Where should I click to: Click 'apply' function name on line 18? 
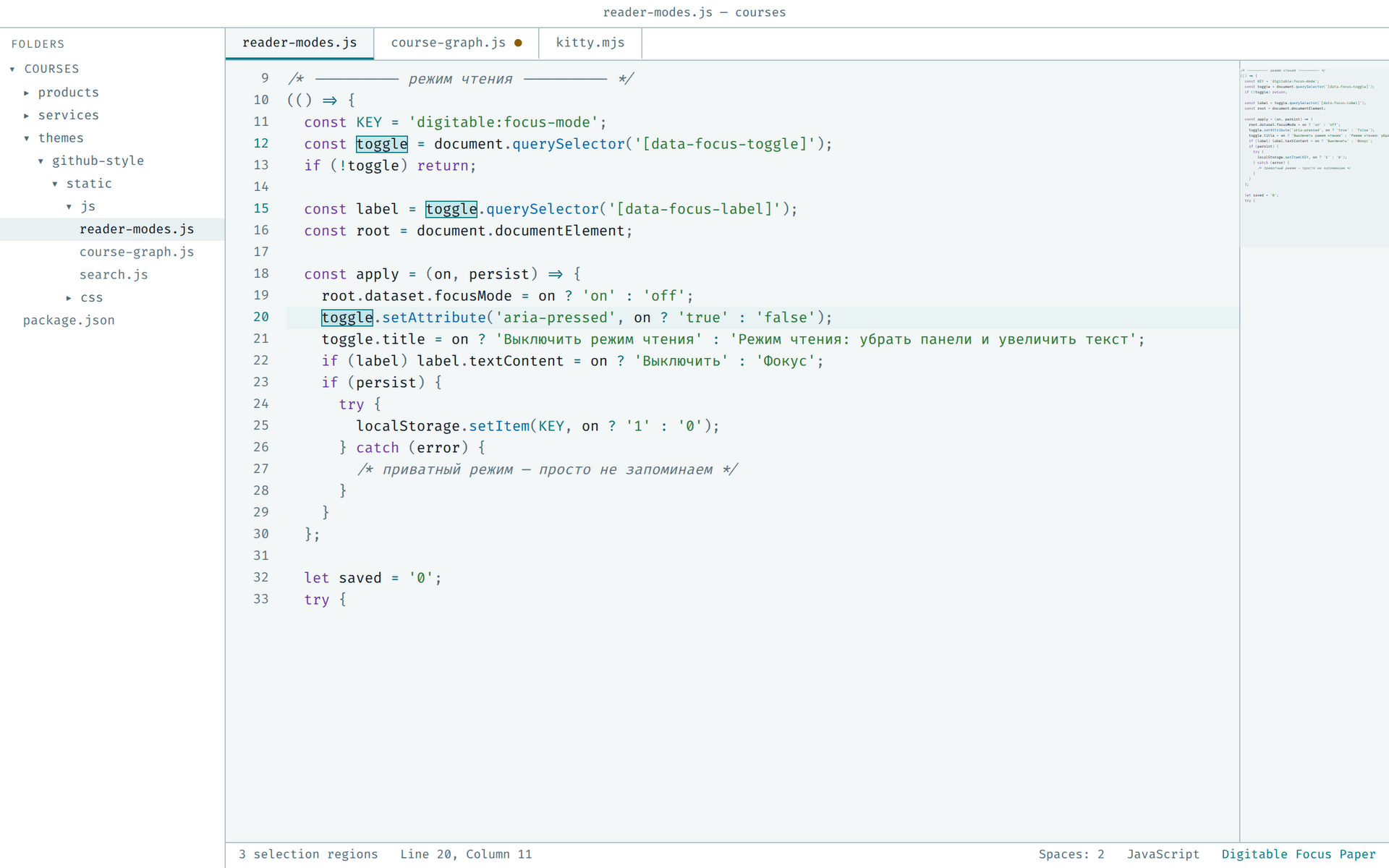[x=378, y=274]
